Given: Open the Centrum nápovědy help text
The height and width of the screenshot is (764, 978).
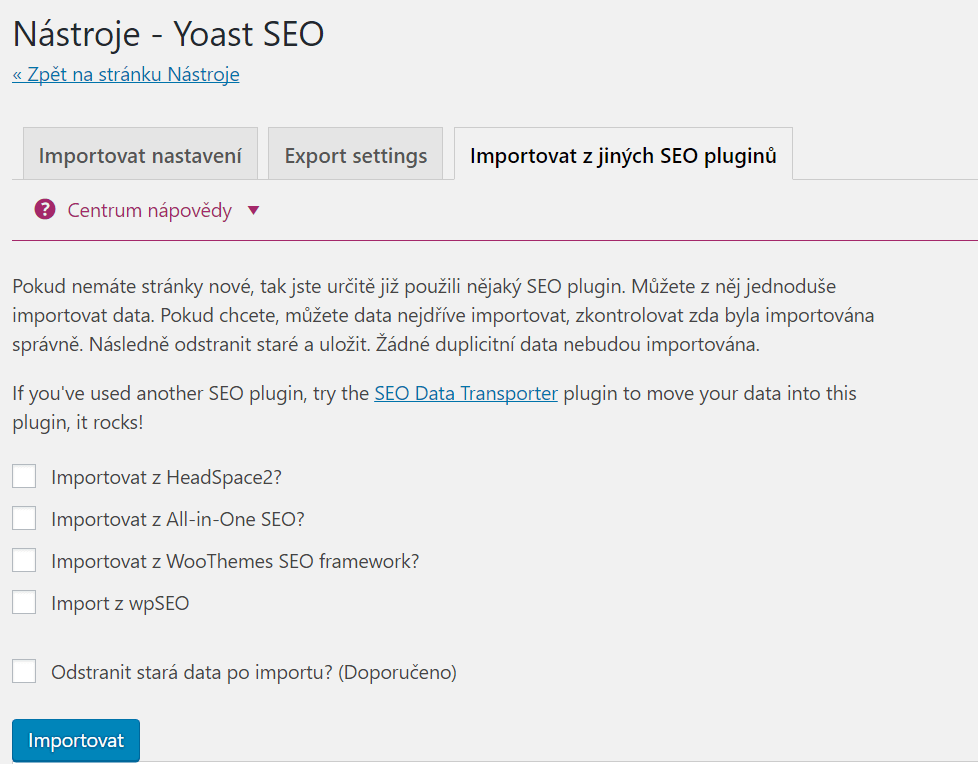Looking at the screenshot, I should point(150,210).
